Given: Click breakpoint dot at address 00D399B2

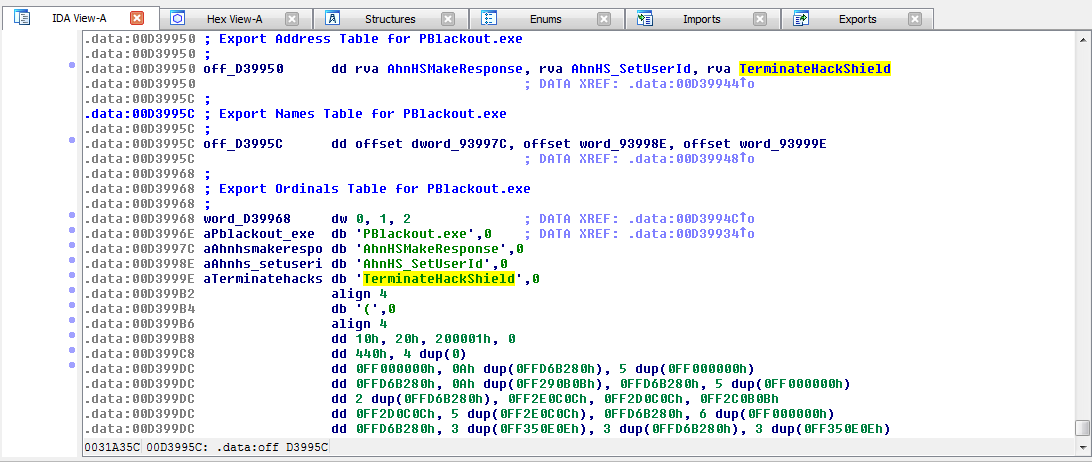Looking at the screenshot, I should point(72,290).
